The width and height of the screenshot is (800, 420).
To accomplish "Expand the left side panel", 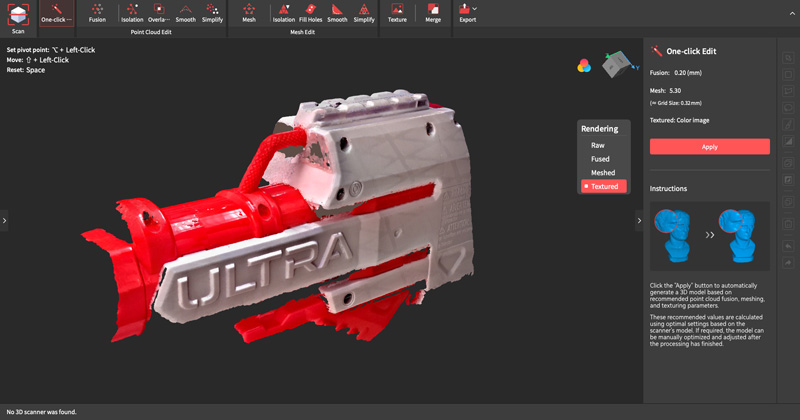I will point(4,220).
